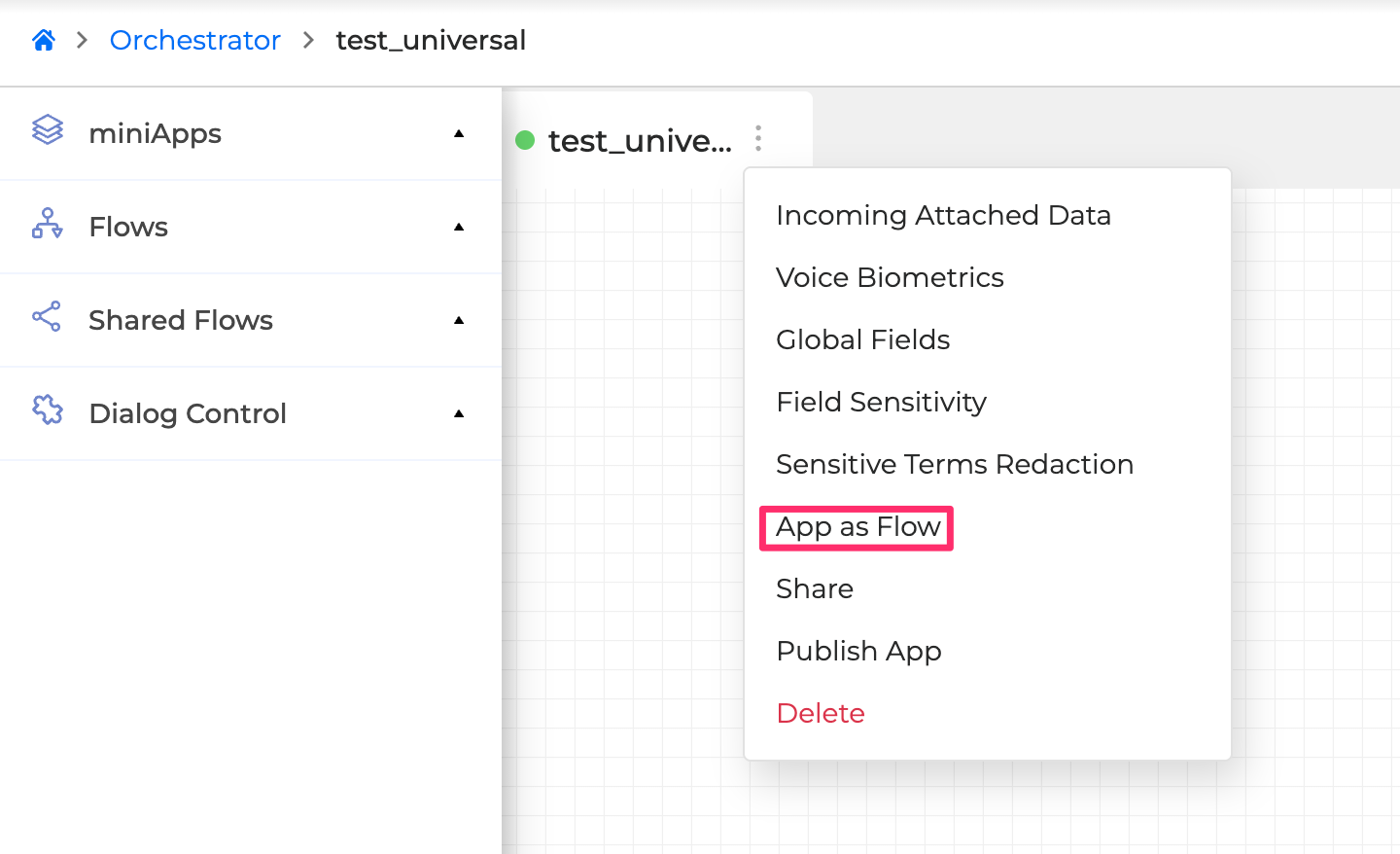Open Global Fields from context menu
Image resolution: width=1400 pixels, height=854 pixels.
pos(862,339)
